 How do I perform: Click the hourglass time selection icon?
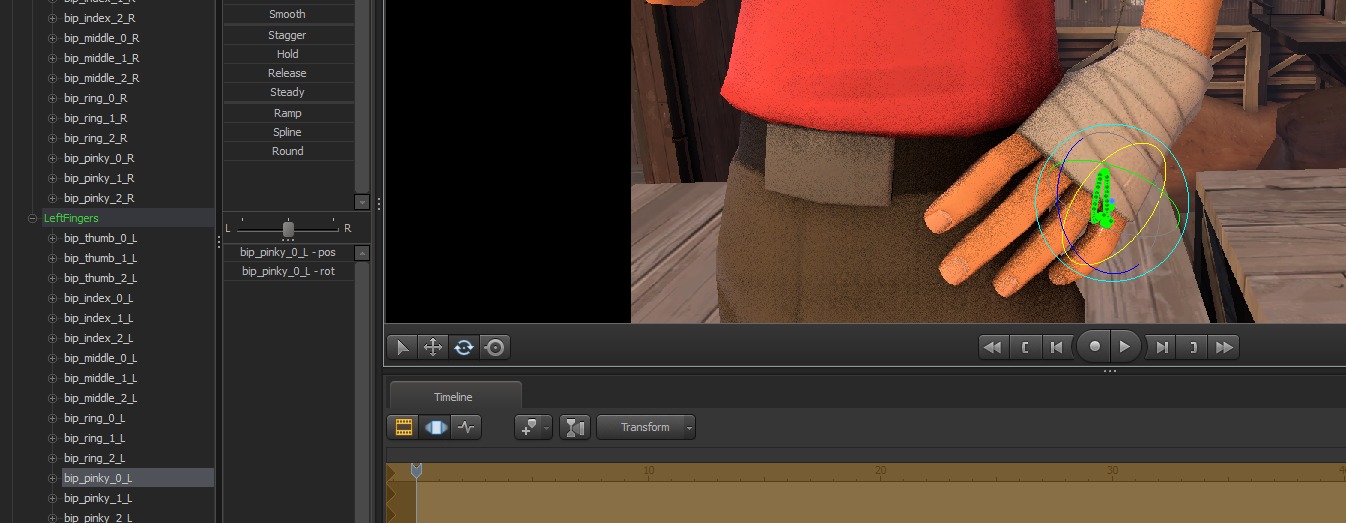point(574,427)
